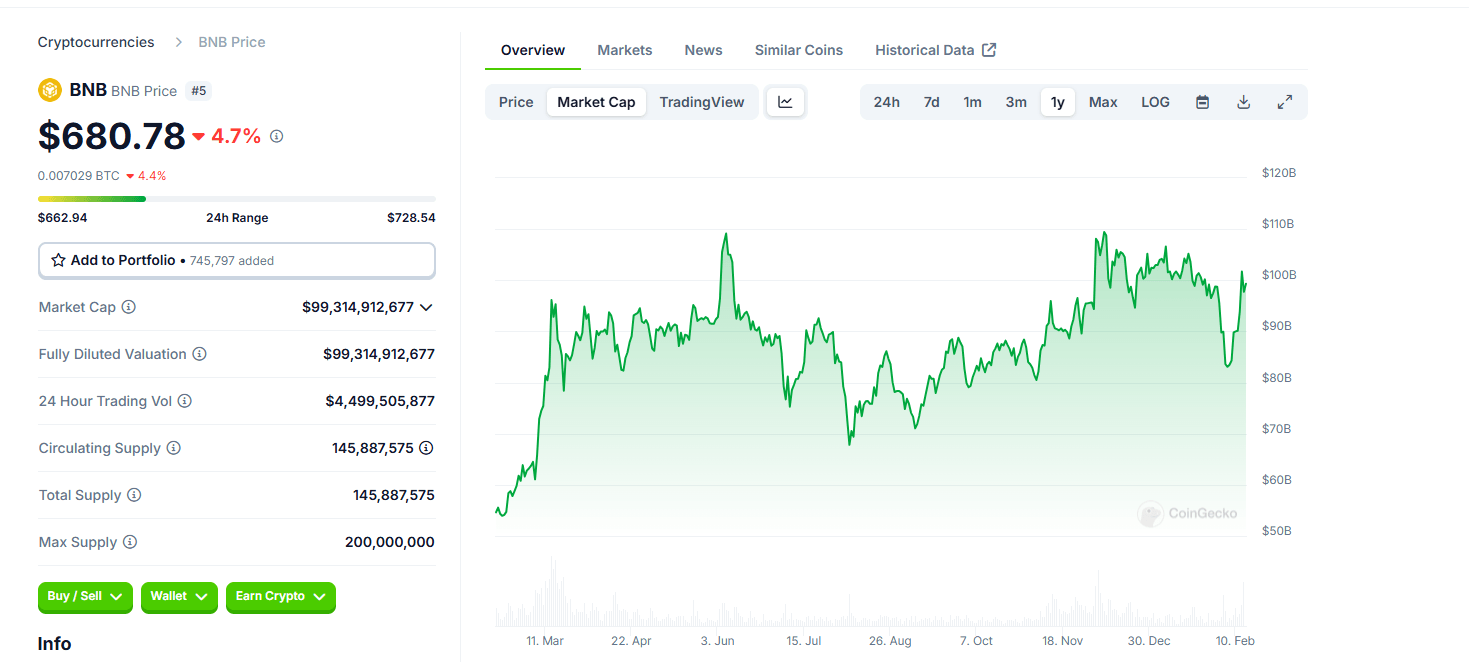The image size is (1469, 662).
Task: Click the Wallet button
Action: 179,597
